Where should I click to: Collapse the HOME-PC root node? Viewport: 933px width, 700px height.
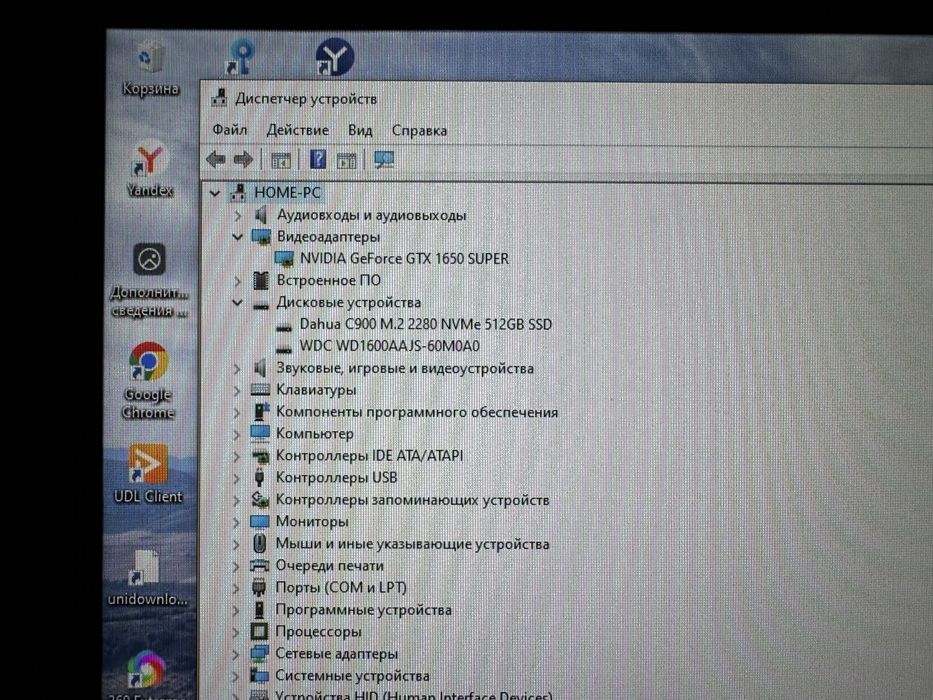[x=215, y=193]
